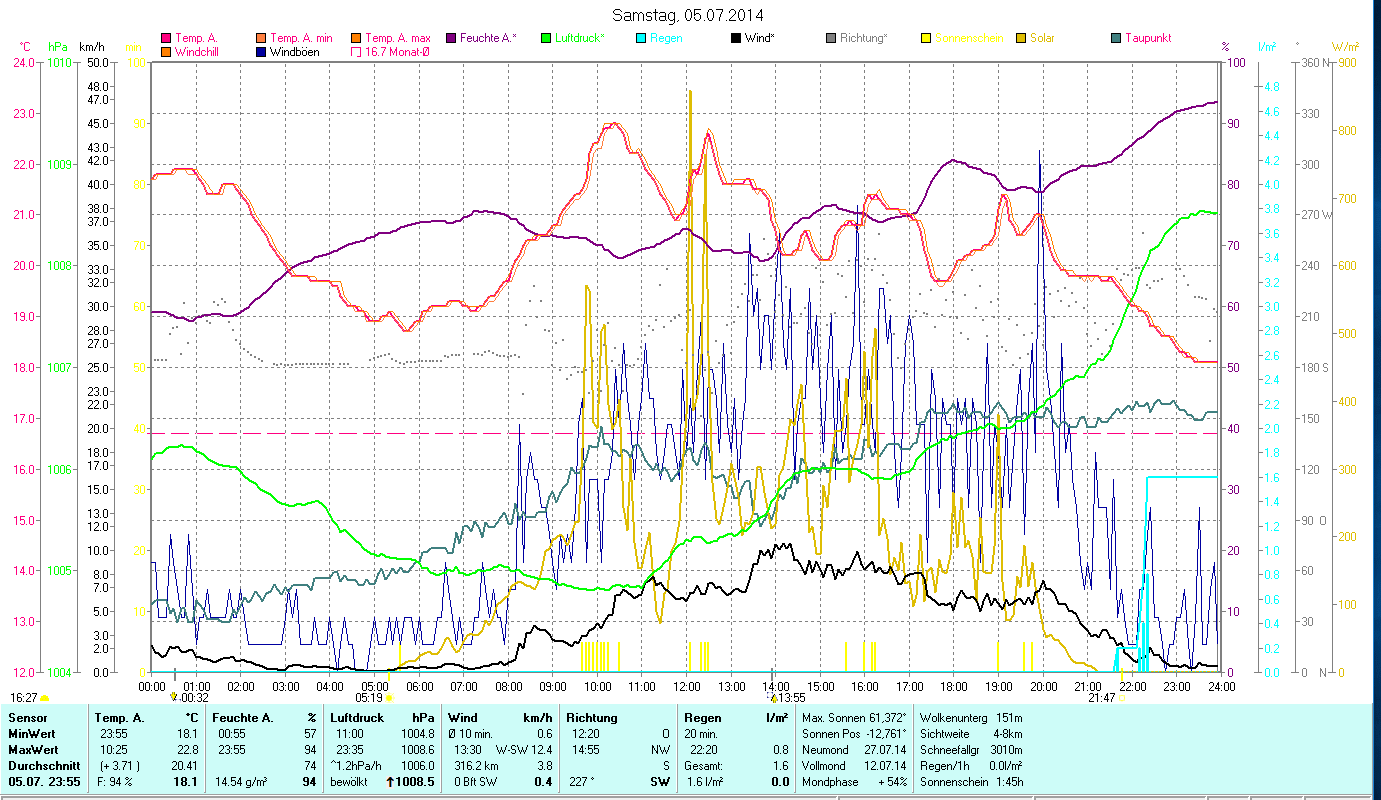
Task: Click the 21:47 sunset time label
Action: 1102,698
